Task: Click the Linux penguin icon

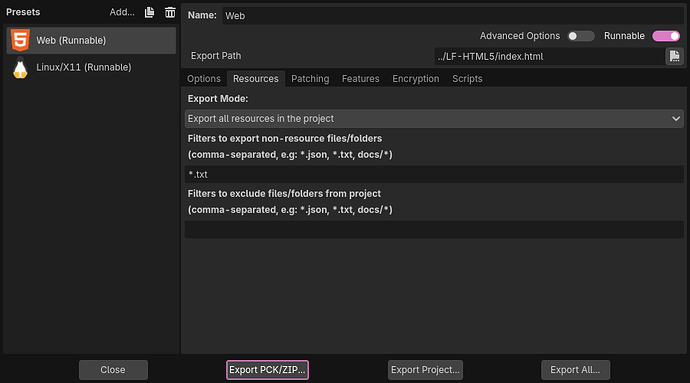Action: pos(20,67)
